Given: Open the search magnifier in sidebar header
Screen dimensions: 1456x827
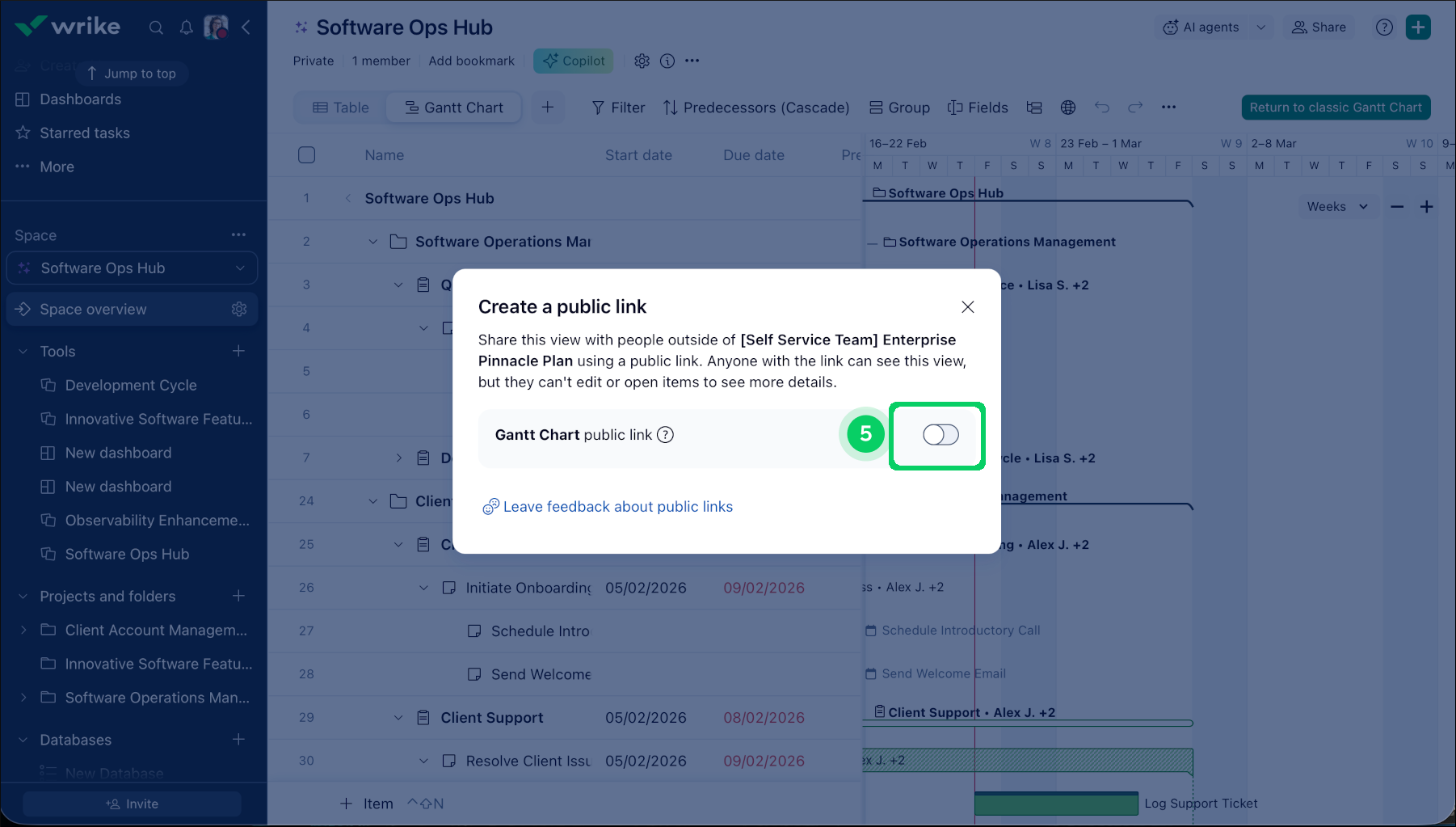Looking at the screenshot, I should coord(156,27).
